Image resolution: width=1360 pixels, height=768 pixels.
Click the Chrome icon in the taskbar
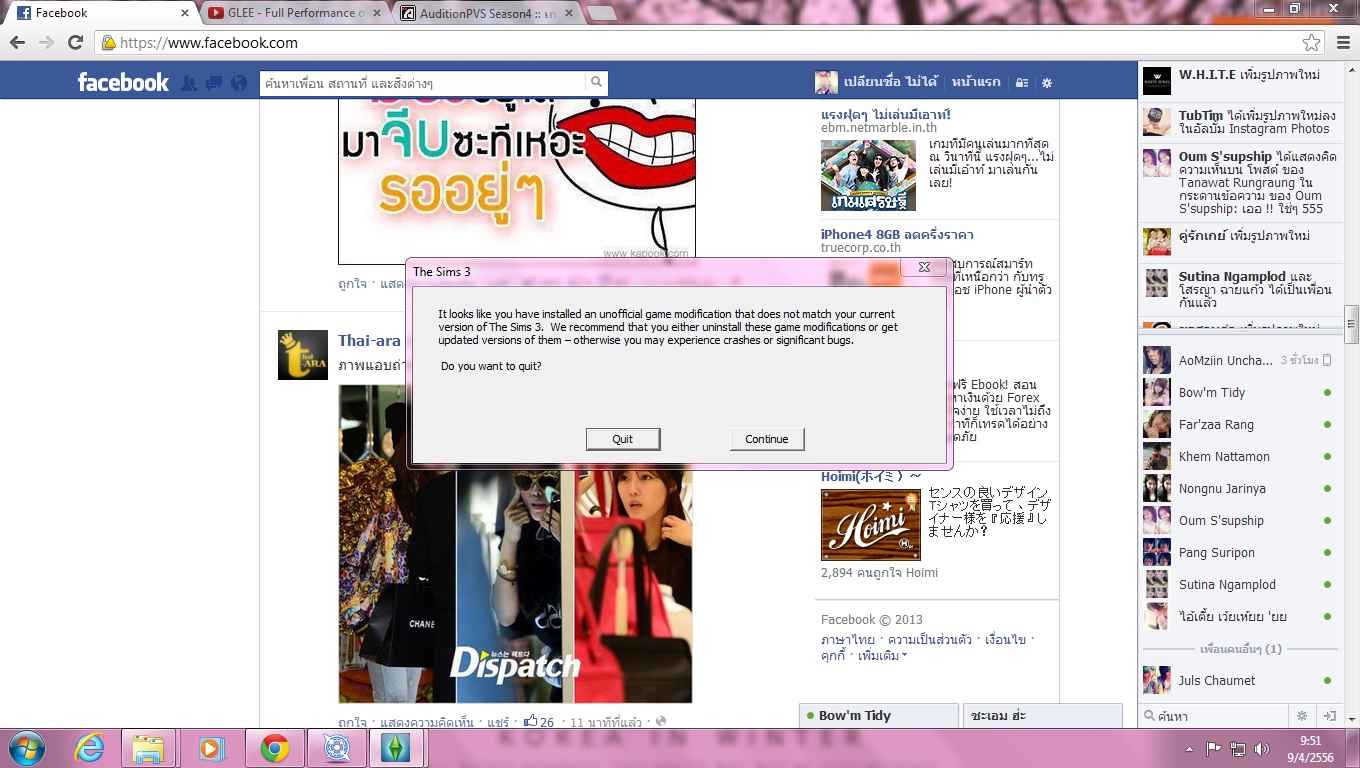click(275, 748)
